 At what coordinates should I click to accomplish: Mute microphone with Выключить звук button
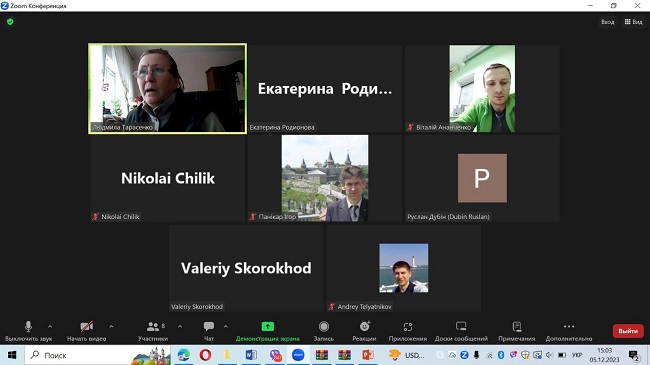pos(28,331)
